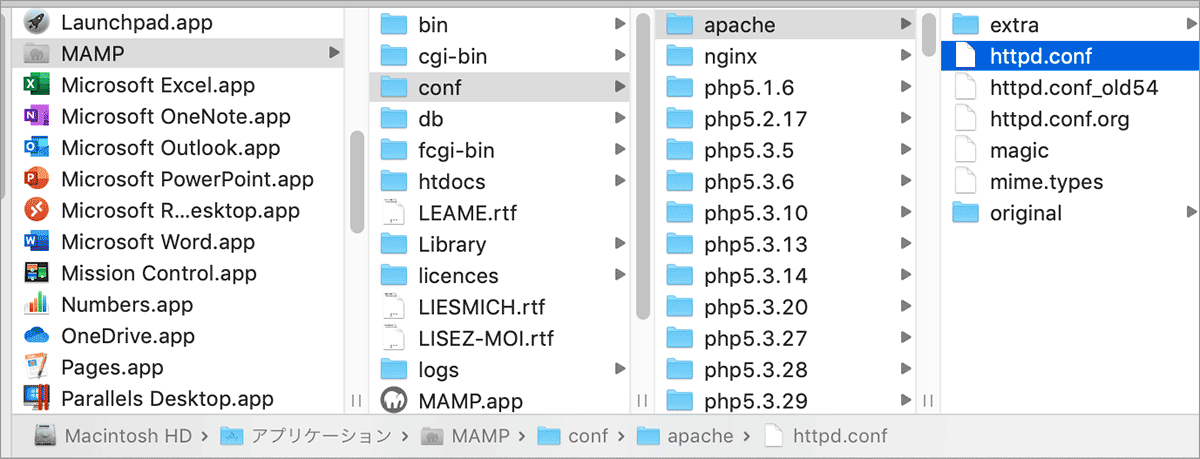Expand the nginx folder arrow
Viewport: 1200px width, 459px height.
pos(907,56)
